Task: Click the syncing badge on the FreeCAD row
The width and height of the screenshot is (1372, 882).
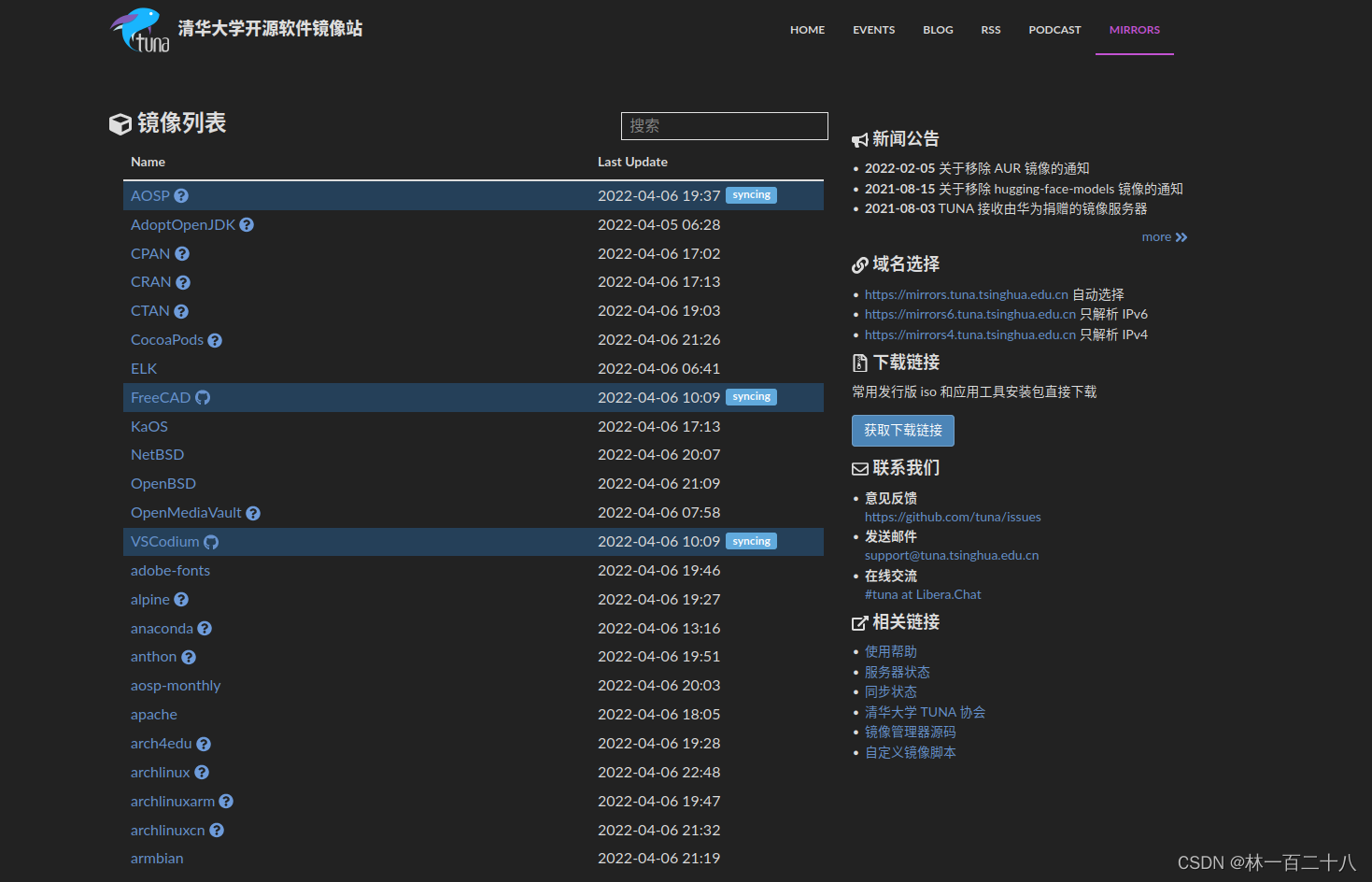Action: (x=752, y=397)
